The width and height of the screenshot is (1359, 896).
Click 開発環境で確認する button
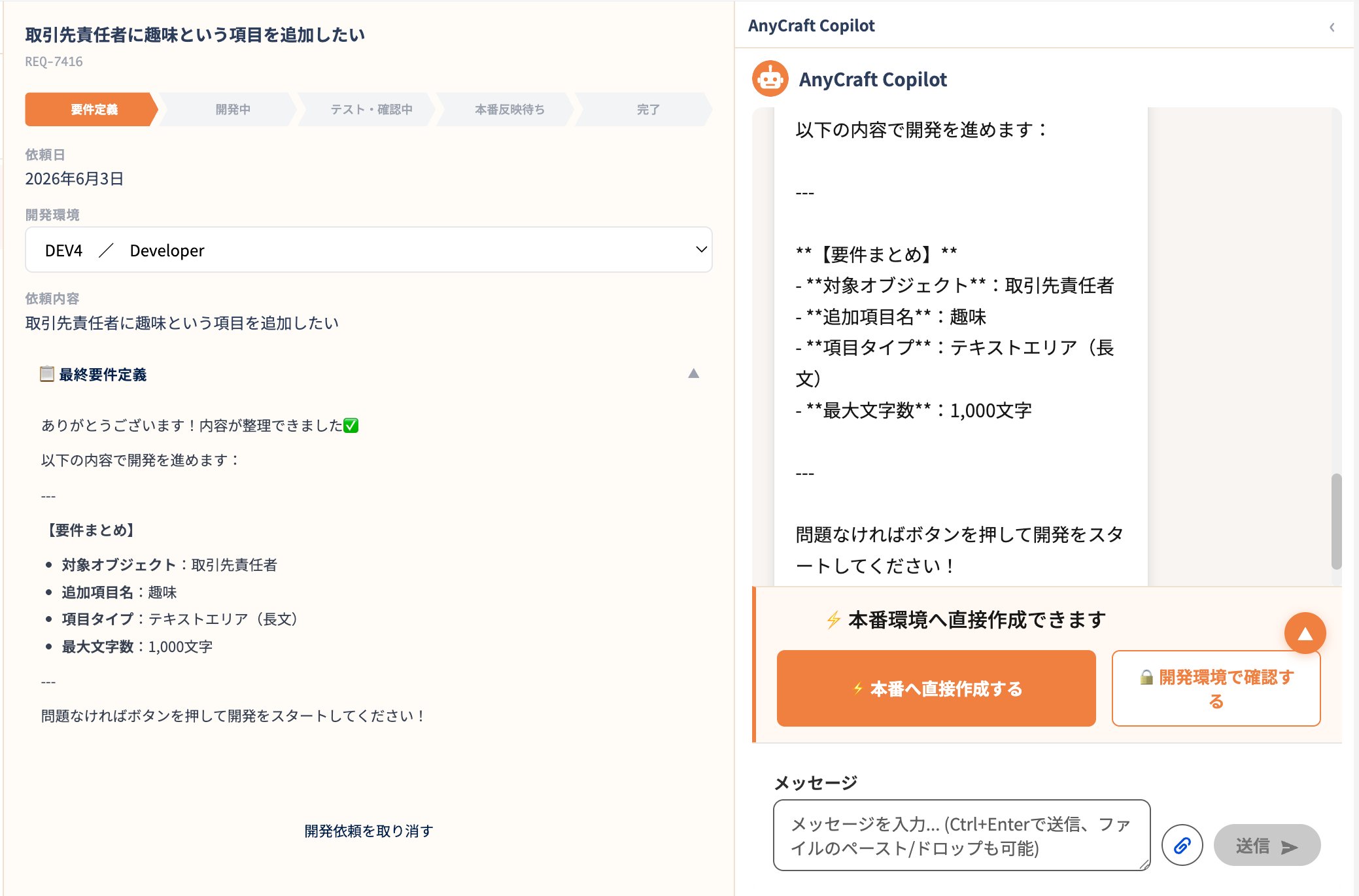1216,688
